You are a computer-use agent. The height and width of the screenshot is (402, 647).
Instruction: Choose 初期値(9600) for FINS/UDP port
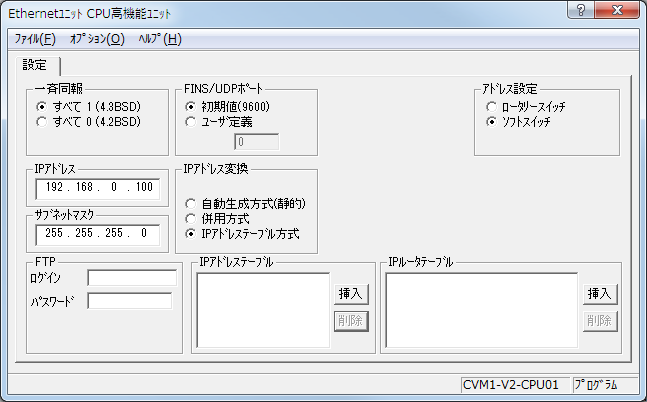(192, 106)
